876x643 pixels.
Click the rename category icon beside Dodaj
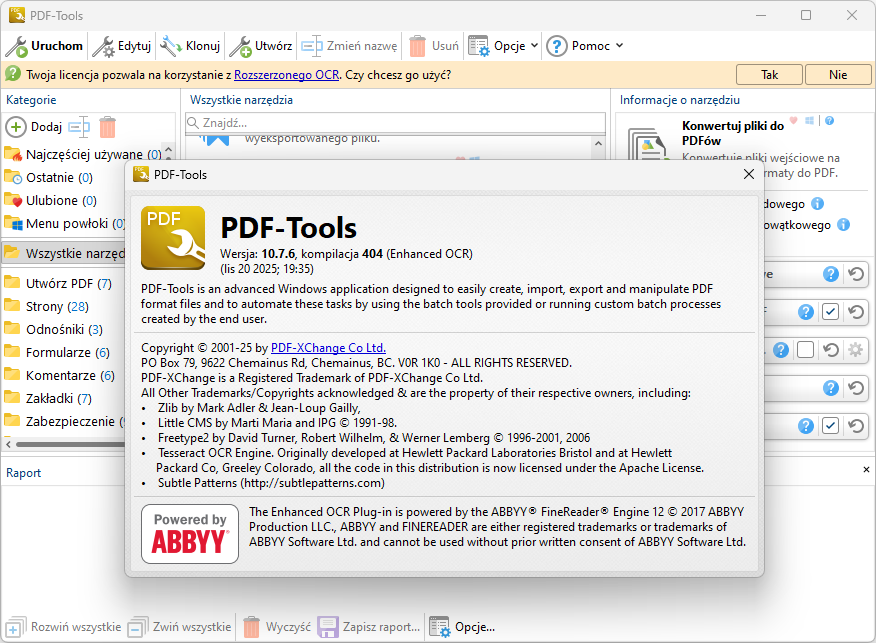point(79,127)
